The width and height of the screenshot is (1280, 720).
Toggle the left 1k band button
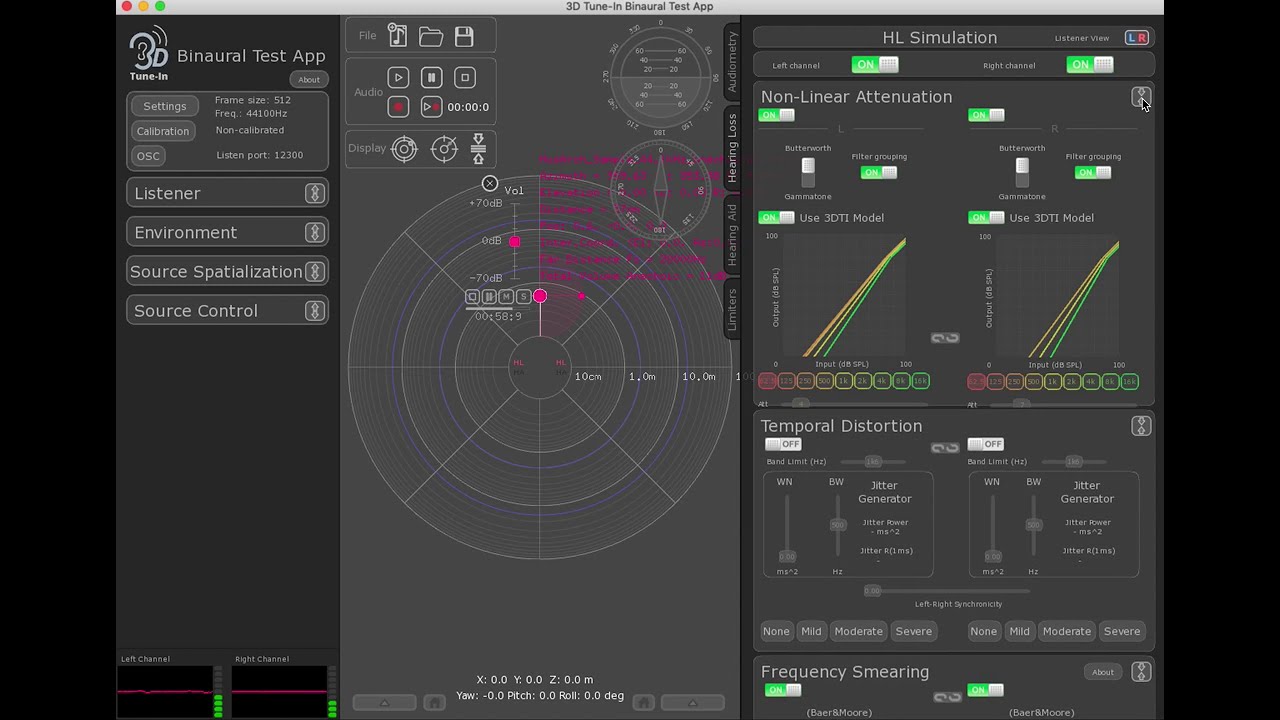click(843, 381)
